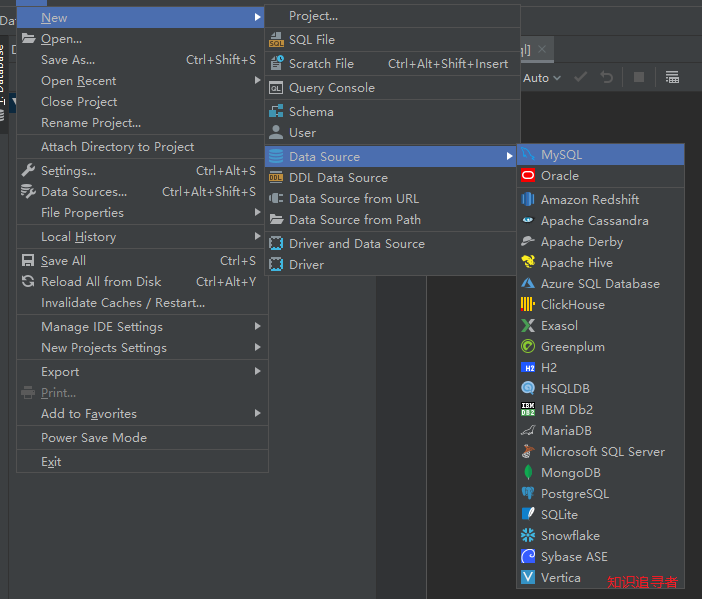Click the SQL File icon
Screen dimensions: 702x599
[276, 40]
